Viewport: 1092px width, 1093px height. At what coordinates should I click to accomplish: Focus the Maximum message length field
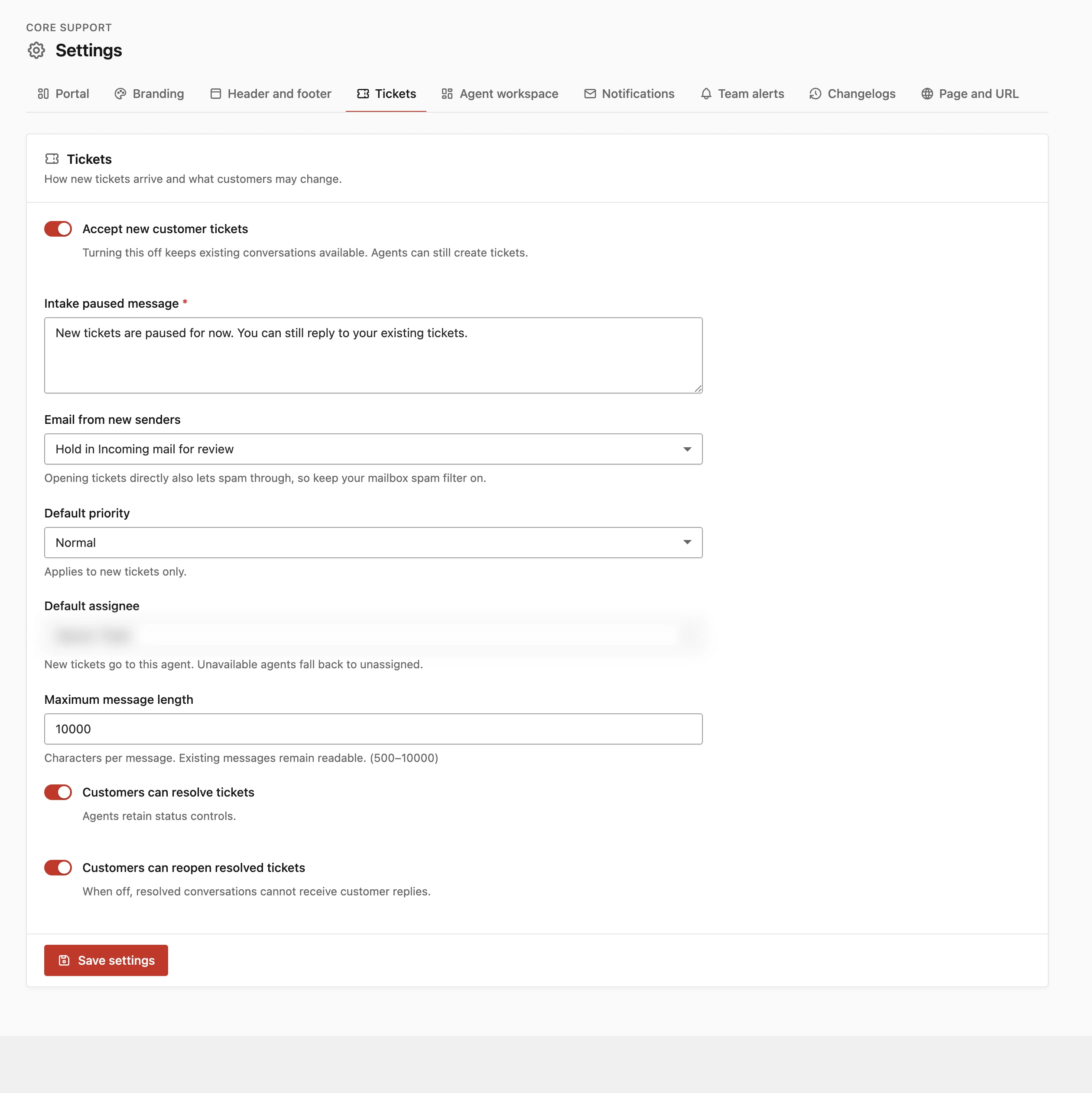pyautogui.click(x=374, y=729)
